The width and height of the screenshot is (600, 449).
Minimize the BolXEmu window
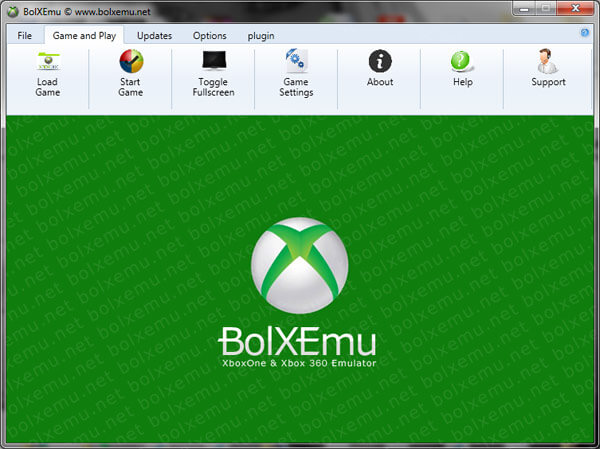(525, 8)
